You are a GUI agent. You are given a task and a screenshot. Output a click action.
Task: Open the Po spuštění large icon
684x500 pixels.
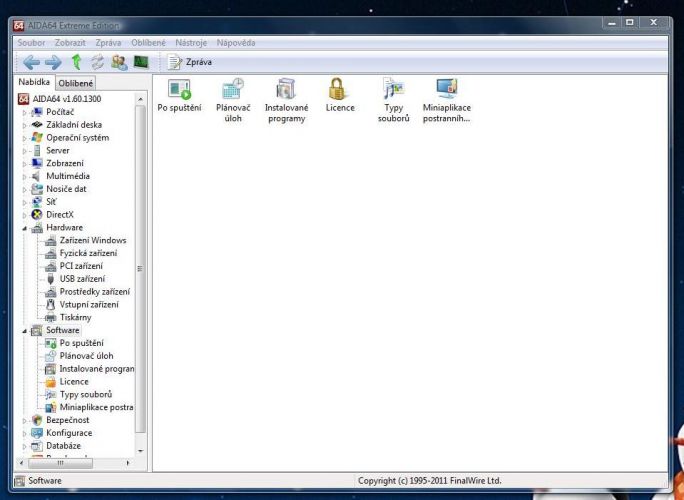(179, 95)
